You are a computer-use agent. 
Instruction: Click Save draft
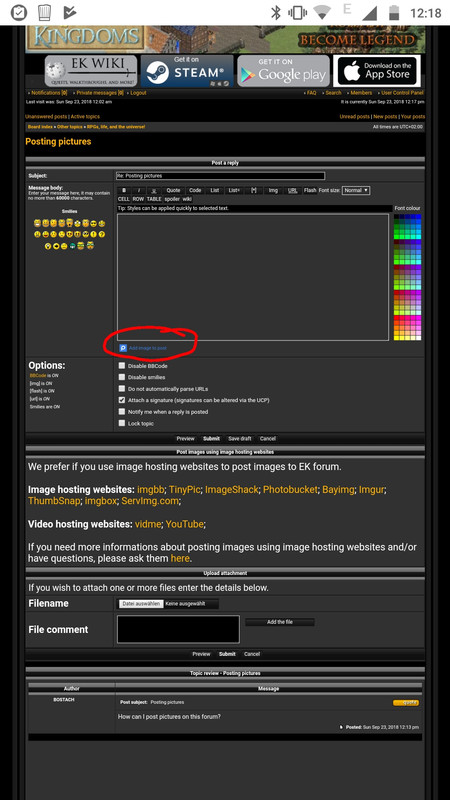point(240,438)
